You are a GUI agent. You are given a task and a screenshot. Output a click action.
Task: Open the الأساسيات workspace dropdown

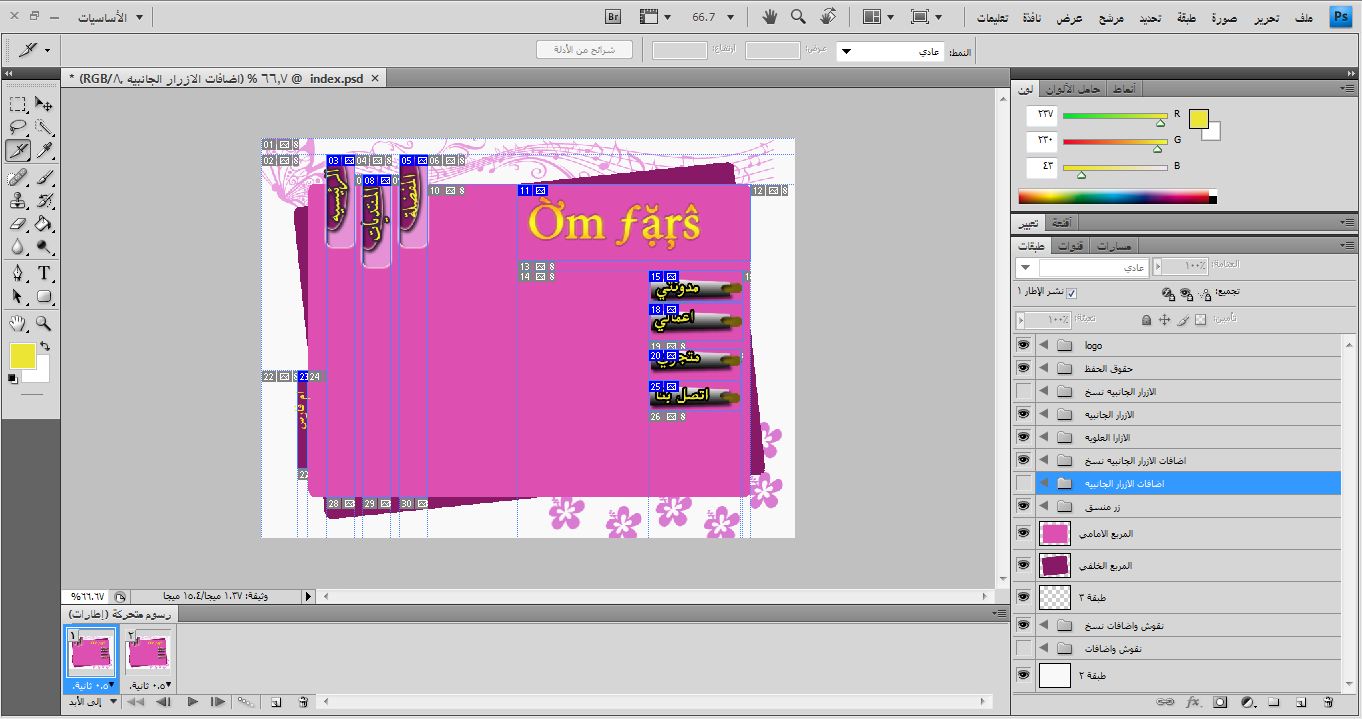(x=109, y=17)
